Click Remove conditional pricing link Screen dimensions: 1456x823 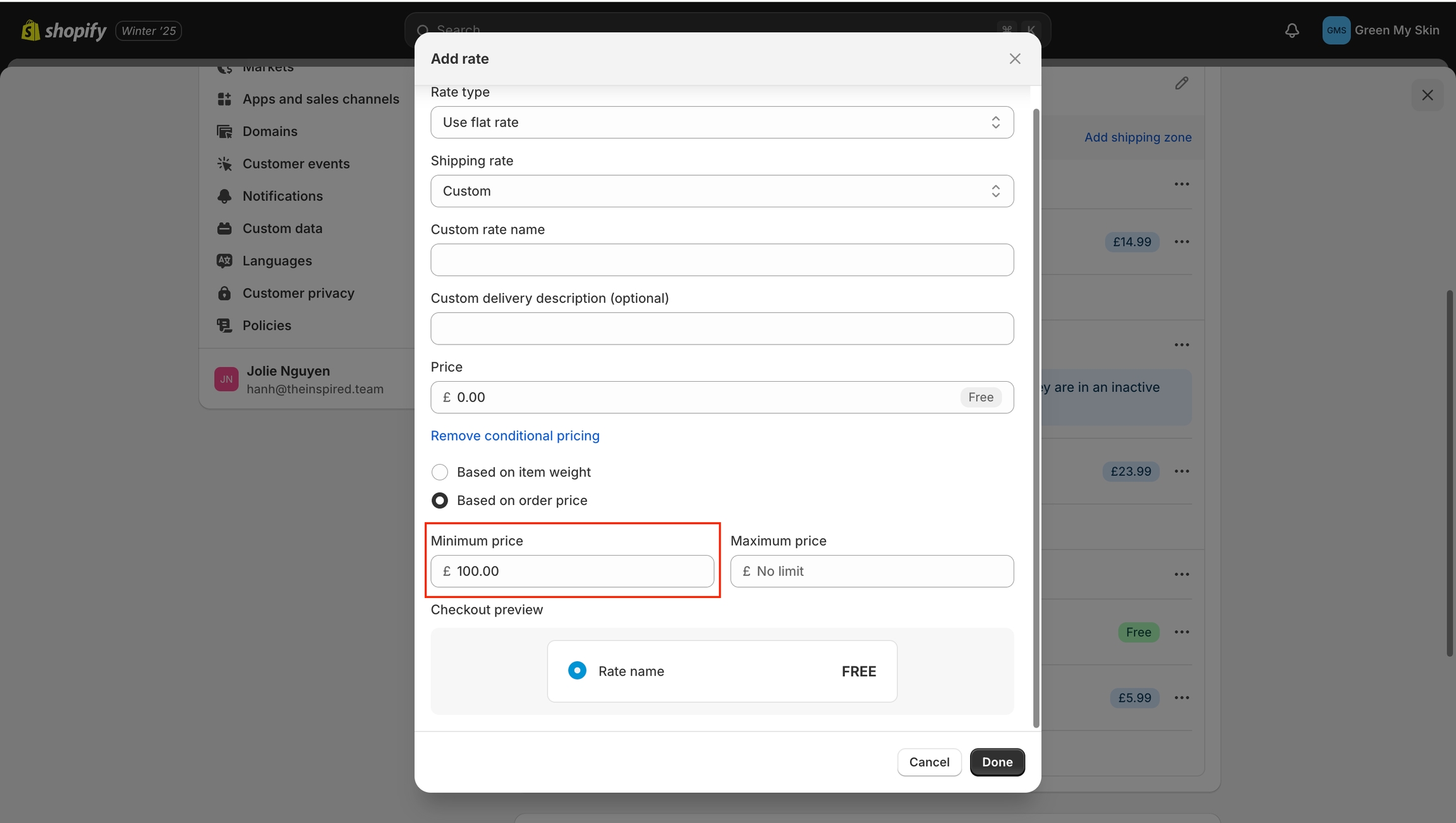point(515,436)
